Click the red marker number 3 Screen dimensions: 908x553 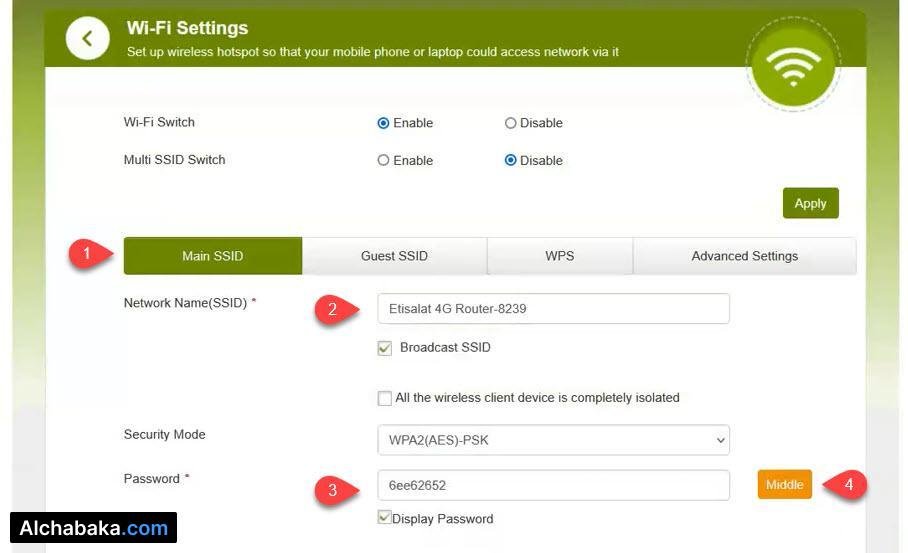(332, 490)
